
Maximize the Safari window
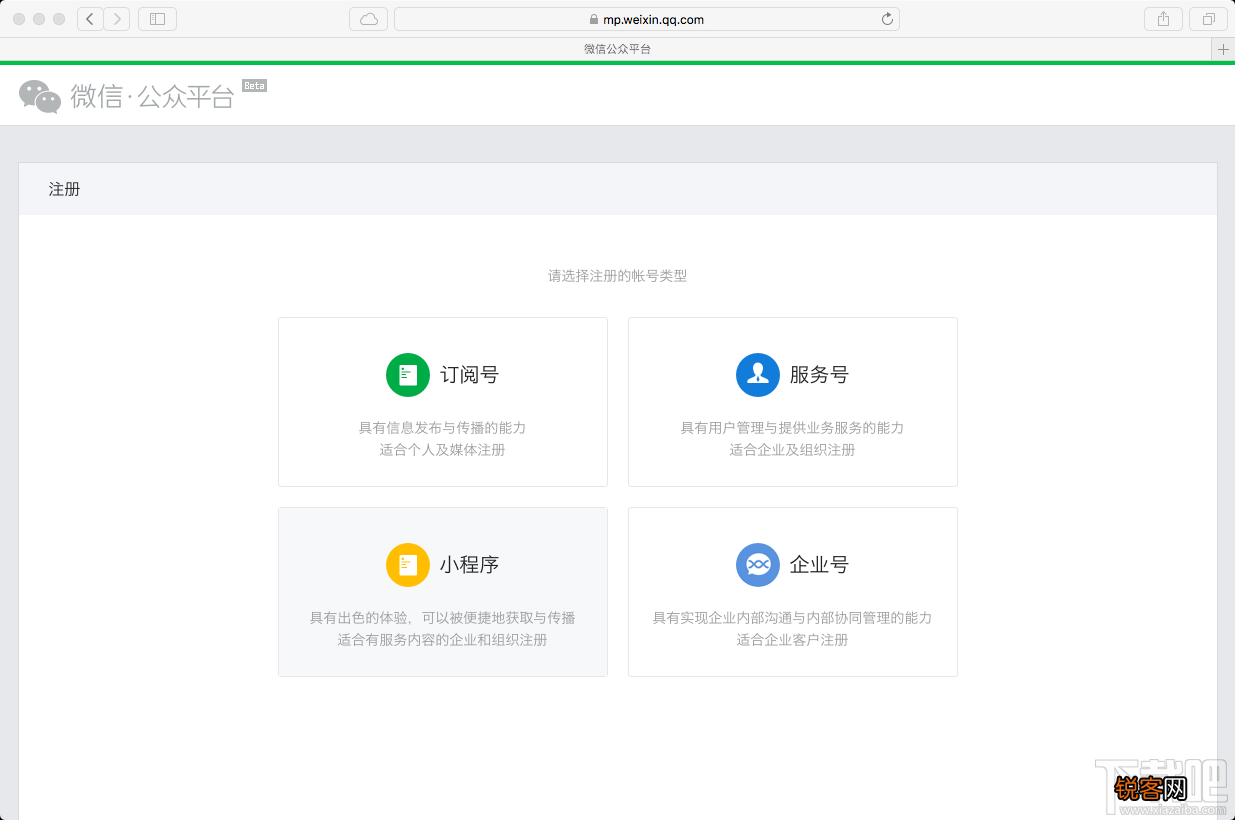pyautogui.click(x=59, y=19)
